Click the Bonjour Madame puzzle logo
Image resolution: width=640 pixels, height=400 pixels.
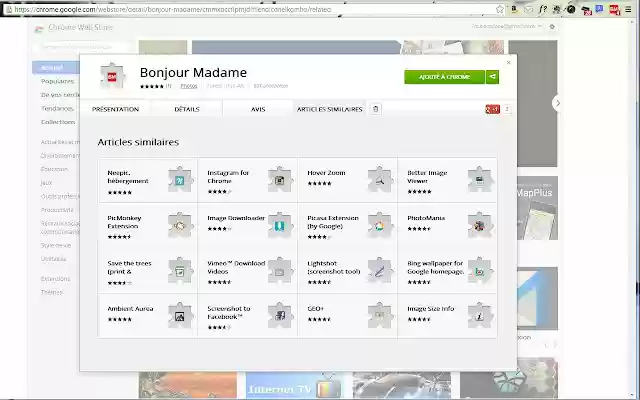pos(112,76)
